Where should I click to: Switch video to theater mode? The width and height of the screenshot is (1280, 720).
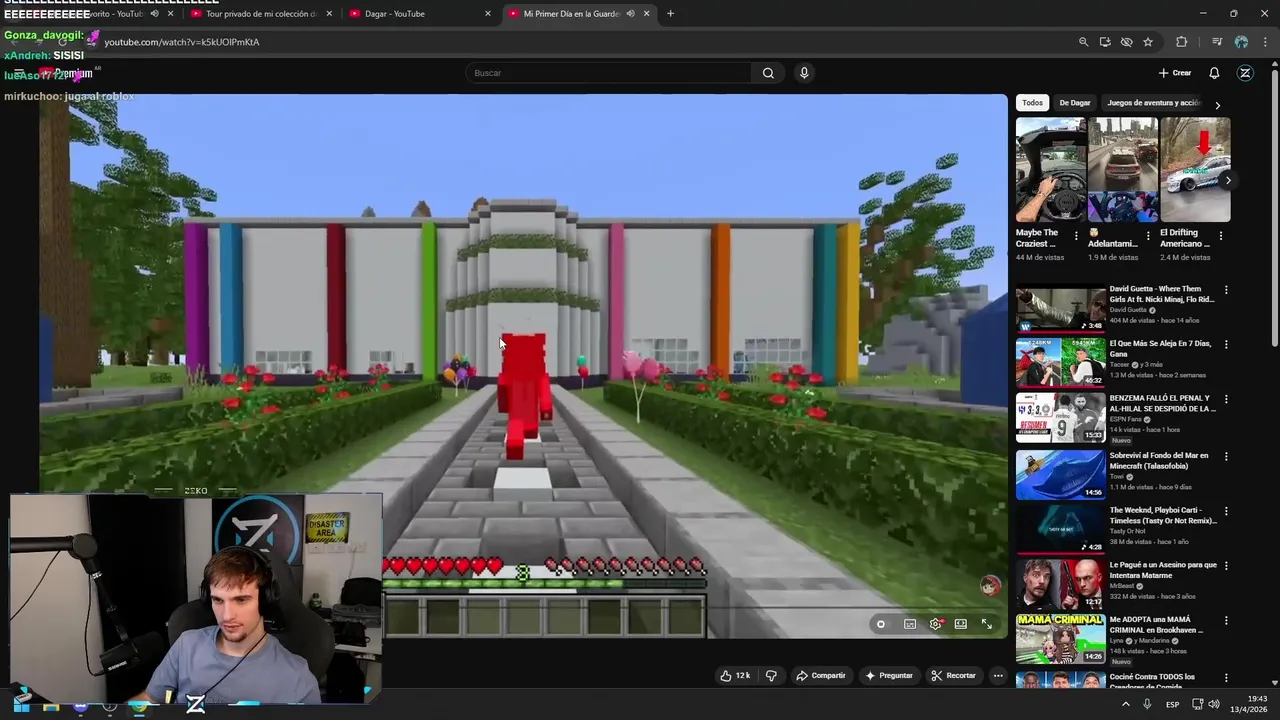pos(961,624)
